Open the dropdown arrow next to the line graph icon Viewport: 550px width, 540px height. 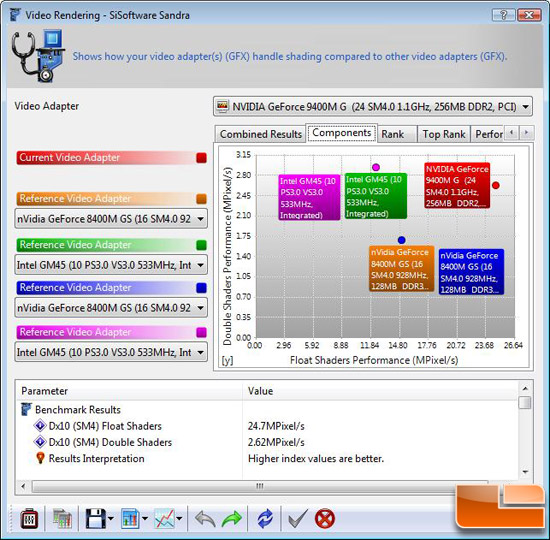pos(179,518)
